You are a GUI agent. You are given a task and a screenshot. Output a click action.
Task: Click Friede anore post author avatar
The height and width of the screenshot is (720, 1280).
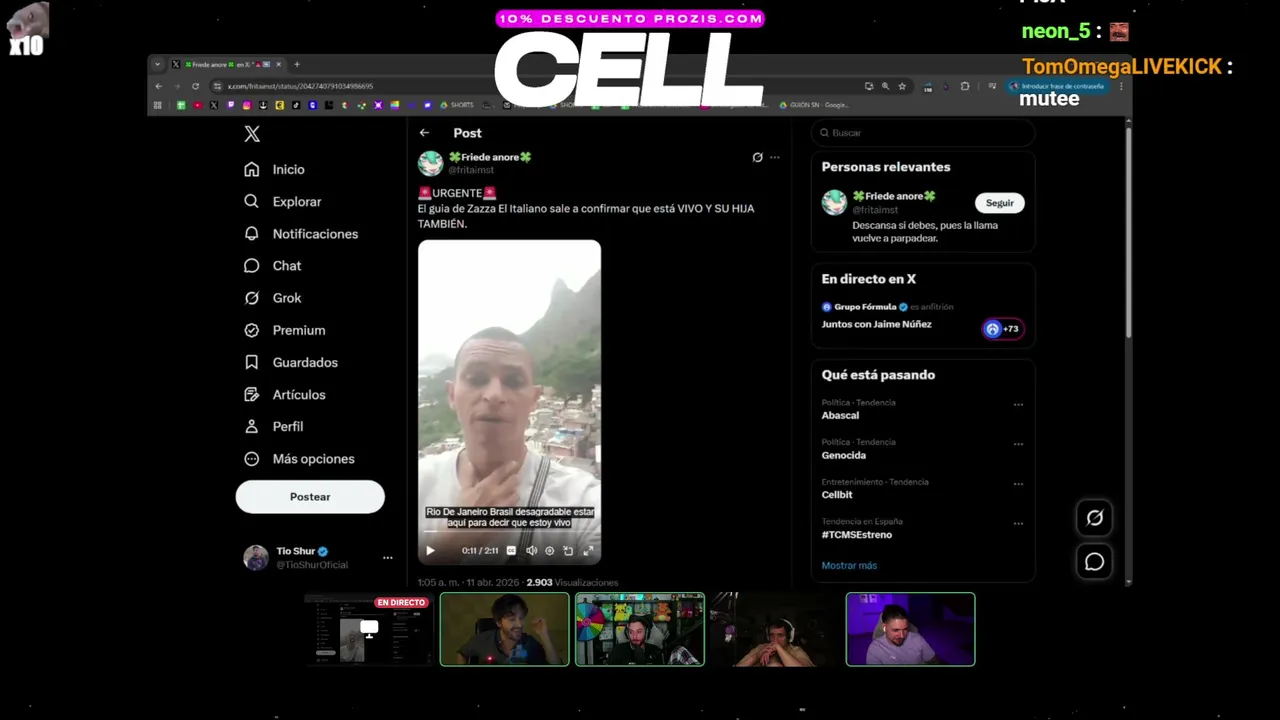430,163
